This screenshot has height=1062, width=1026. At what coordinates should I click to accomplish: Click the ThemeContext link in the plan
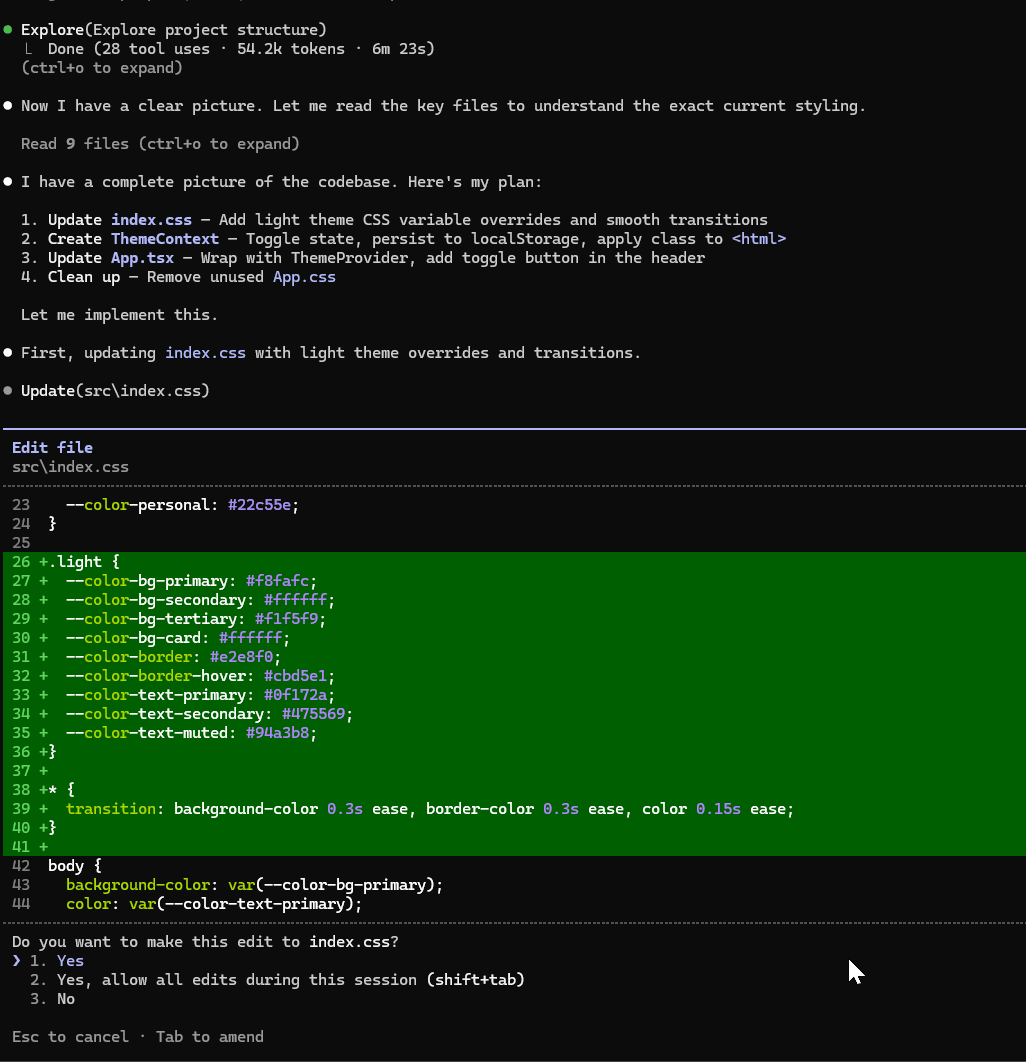(164, 239)
